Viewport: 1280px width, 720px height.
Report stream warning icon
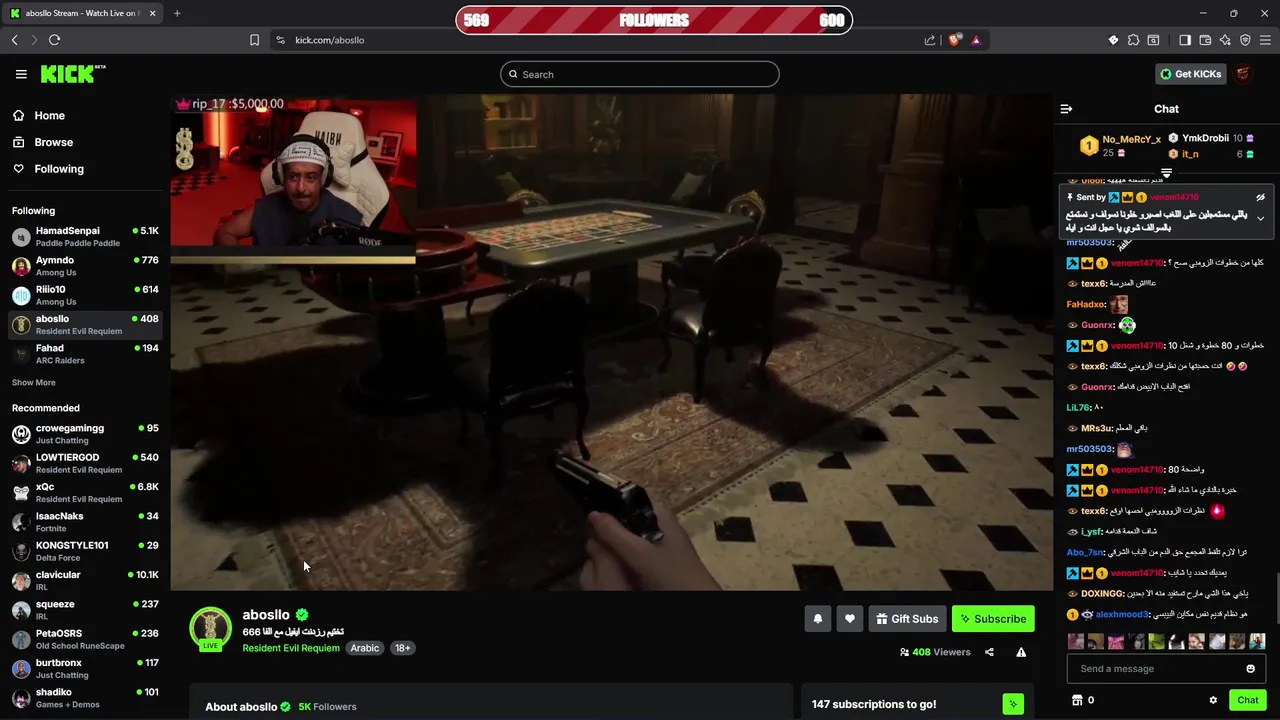pyautogui.click(x=1021, y=652)
